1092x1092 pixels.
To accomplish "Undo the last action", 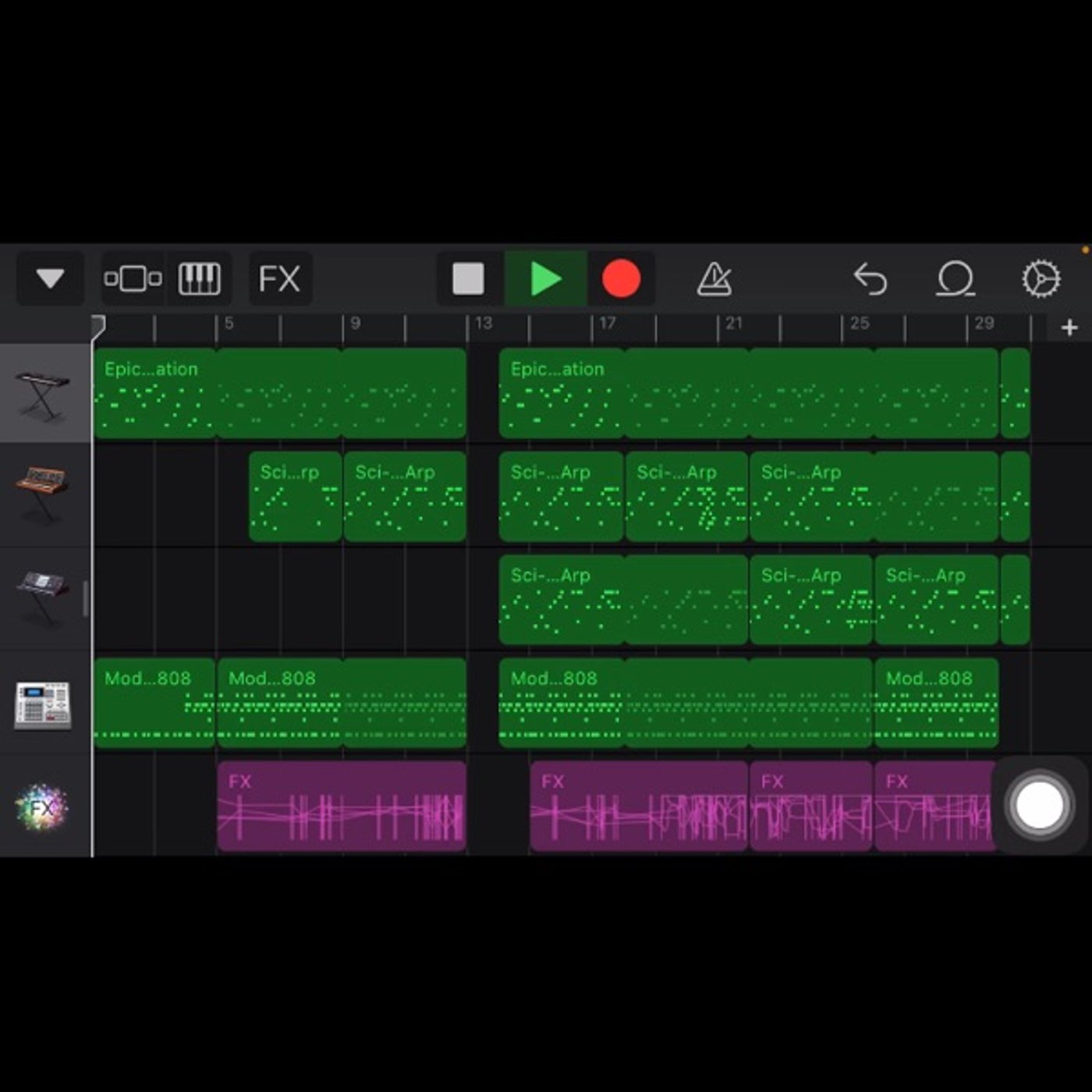I will (870, 278).
